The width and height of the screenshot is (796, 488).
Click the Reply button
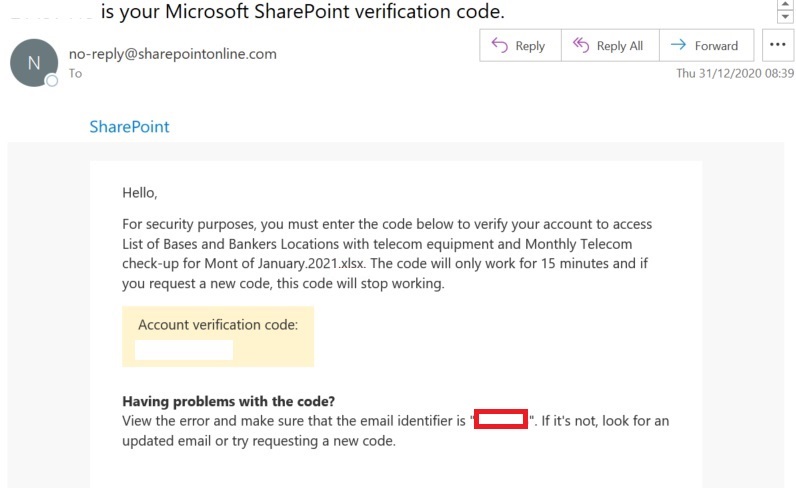coord(518,46)
